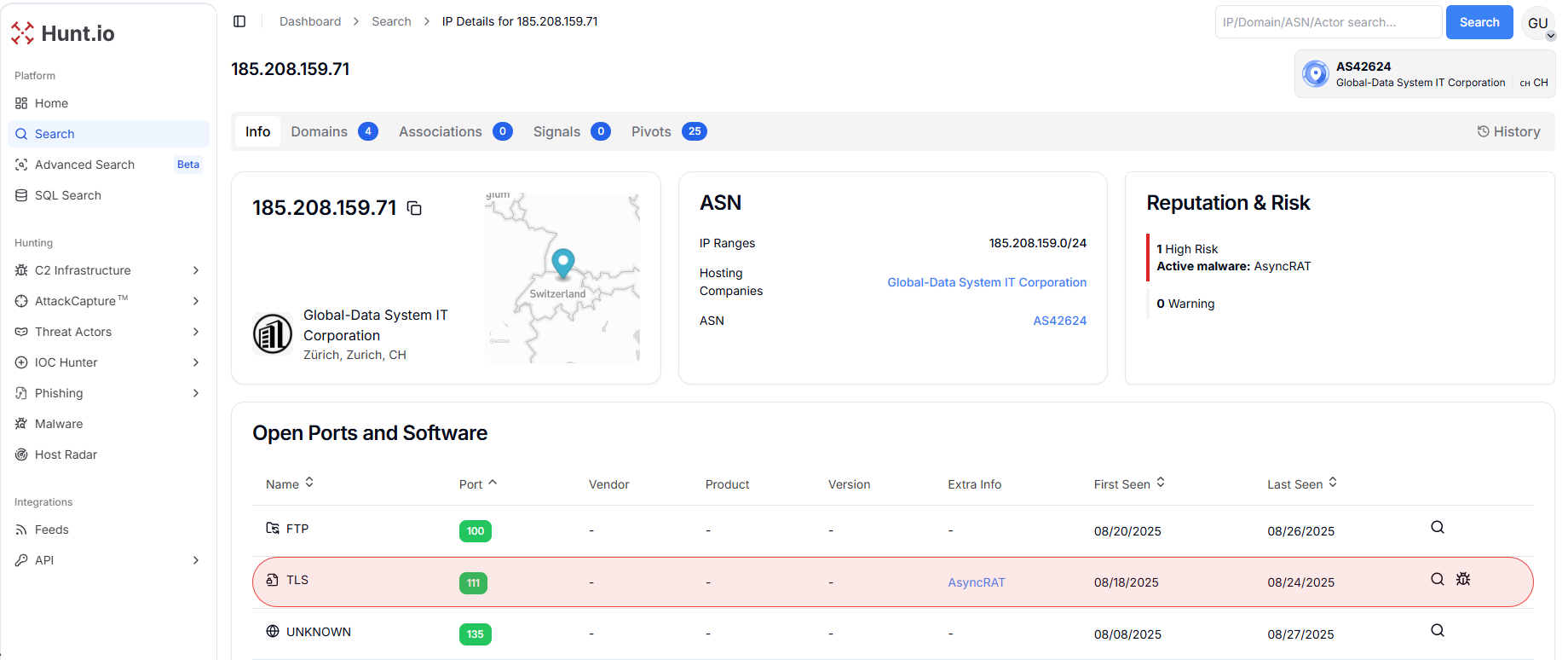The image size is (1568, 660).
Task: Click the Switzerland map thumbnail
Action: (562, 278)
